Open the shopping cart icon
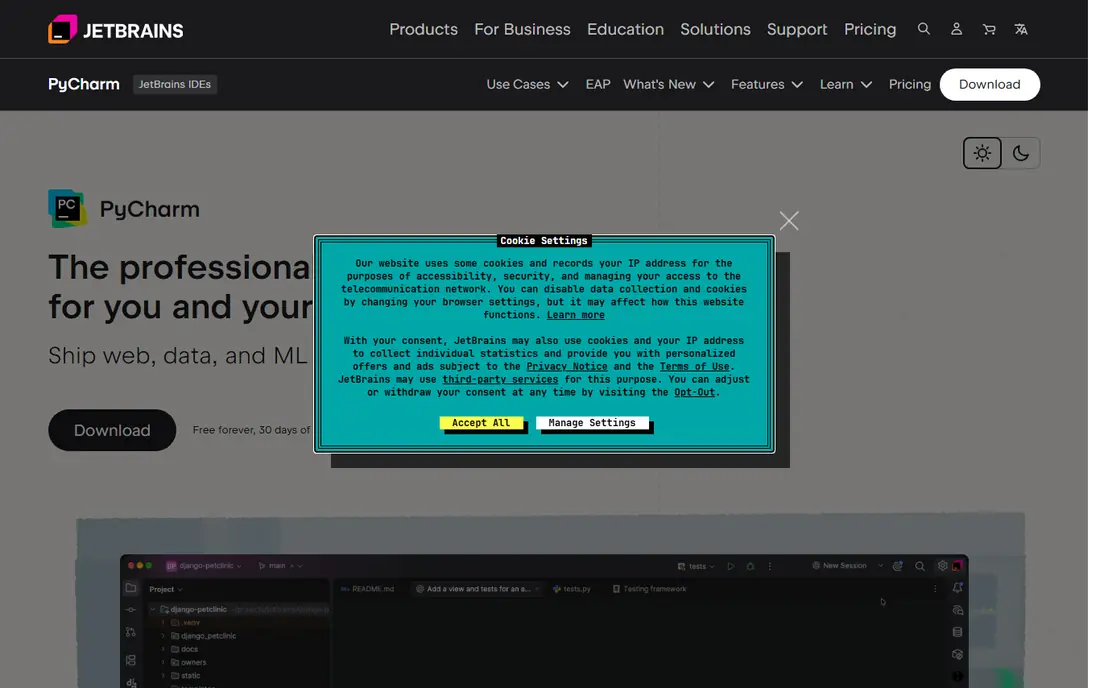Image resolution: width=1100 pixels, height=688 pixels. 988,29
